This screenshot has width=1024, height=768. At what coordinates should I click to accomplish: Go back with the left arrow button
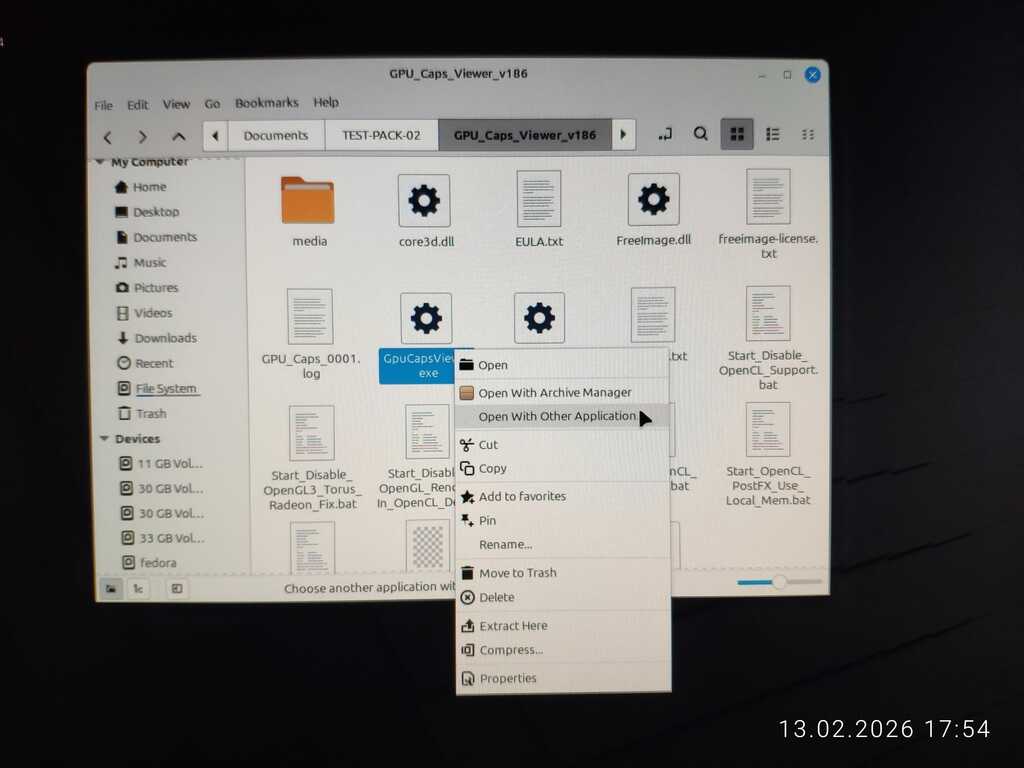pos(108,137)
